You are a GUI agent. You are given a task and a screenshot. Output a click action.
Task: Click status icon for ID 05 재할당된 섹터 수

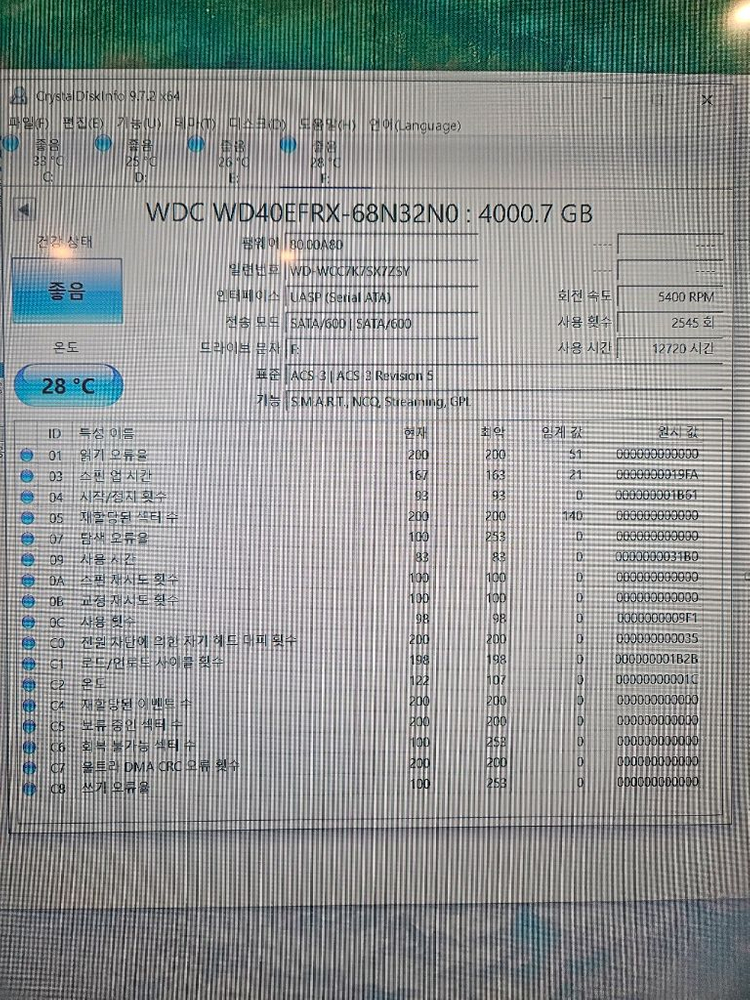[x=27, y=518]
